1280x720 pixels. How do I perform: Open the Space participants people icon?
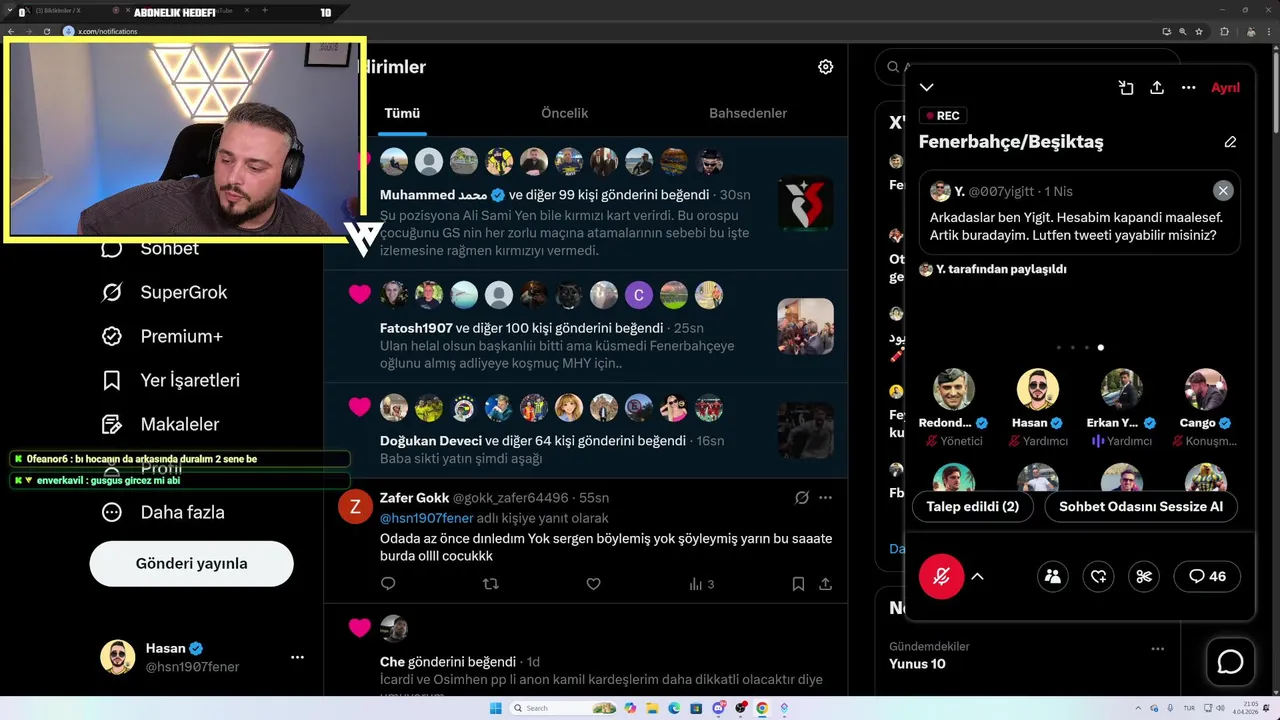point(1052,576)
